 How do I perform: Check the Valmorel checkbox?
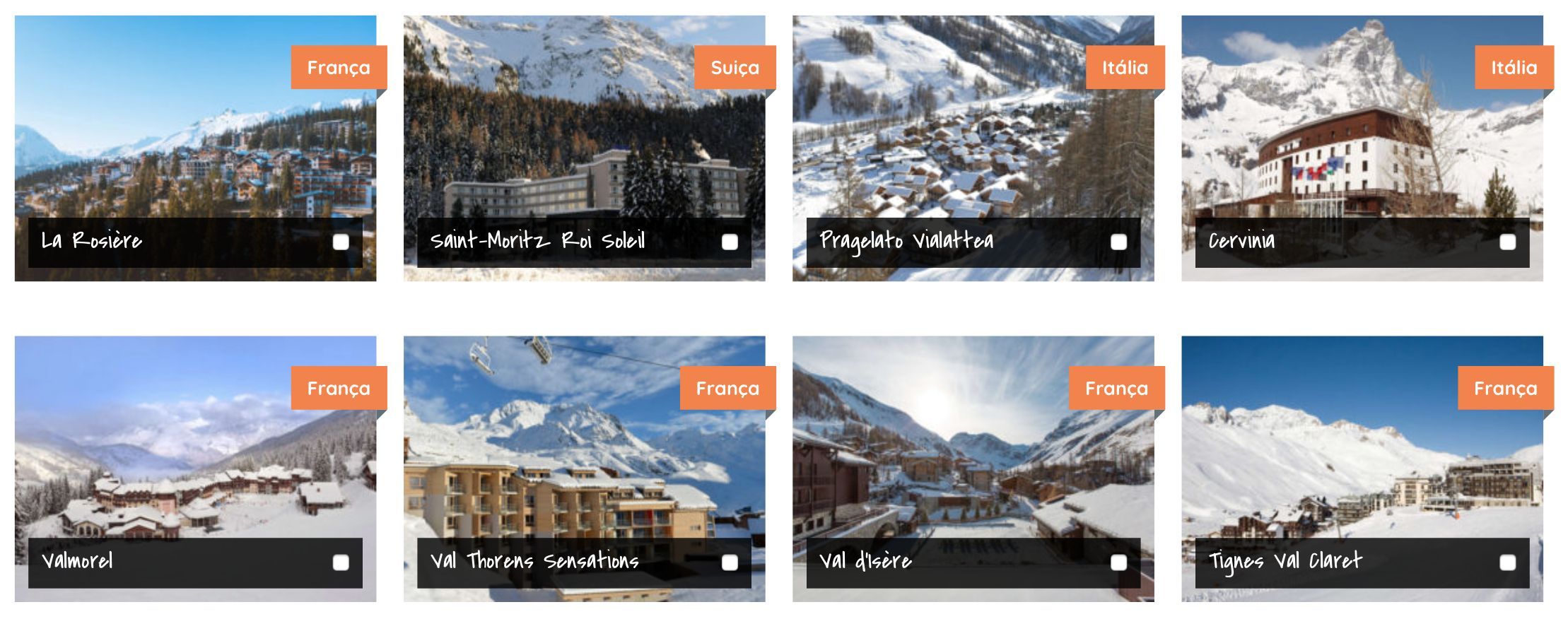[341, 562]
